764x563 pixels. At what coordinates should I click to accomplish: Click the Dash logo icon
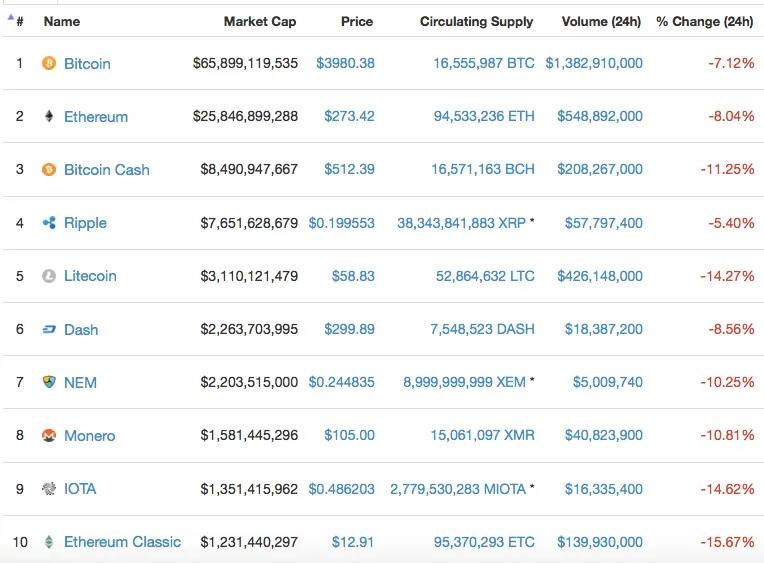click(x=49, y=330)
